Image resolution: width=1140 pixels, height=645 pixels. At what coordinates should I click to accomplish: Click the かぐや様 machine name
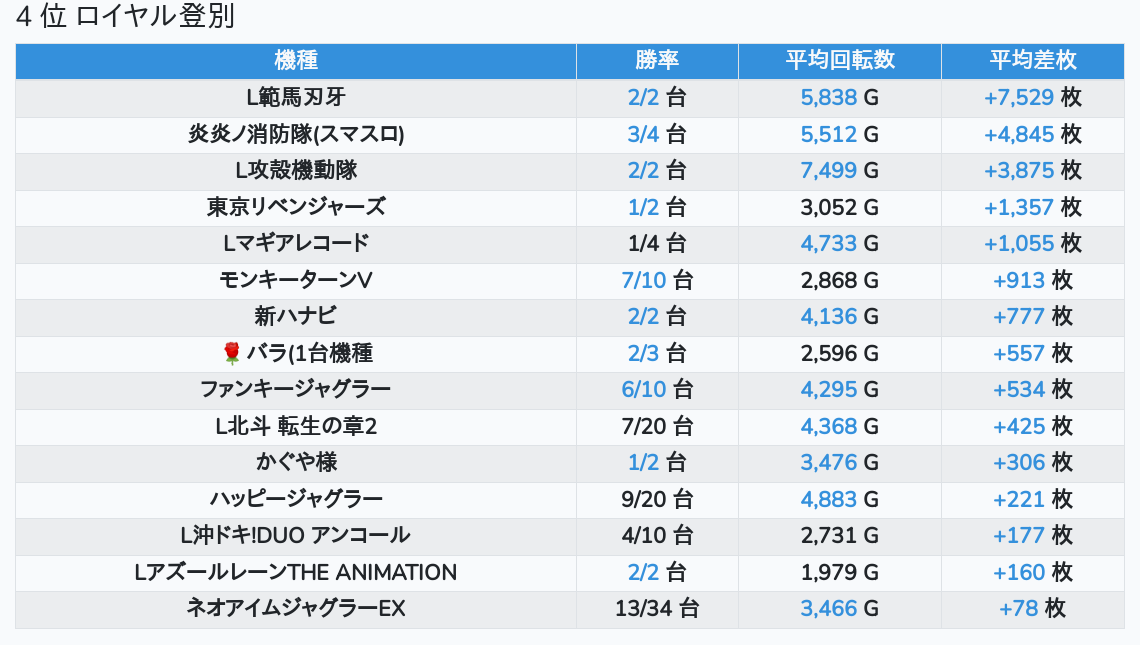[x=296, y=462]
